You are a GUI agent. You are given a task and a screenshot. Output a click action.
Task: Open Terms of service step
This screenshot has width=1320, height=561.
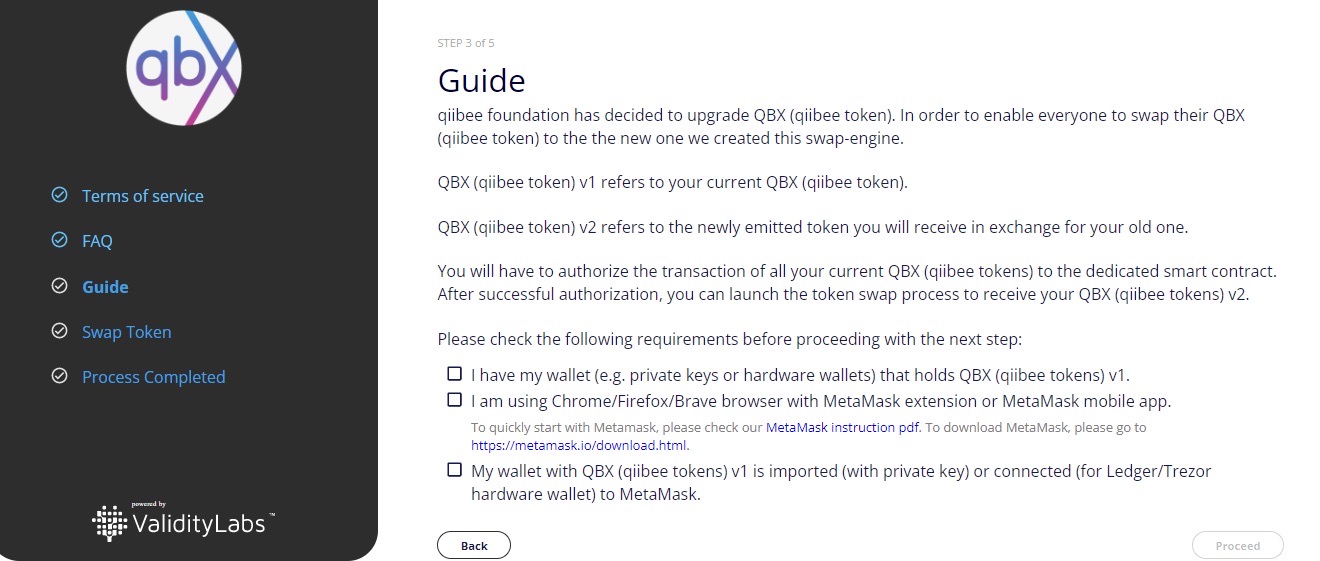coord(143,196)
